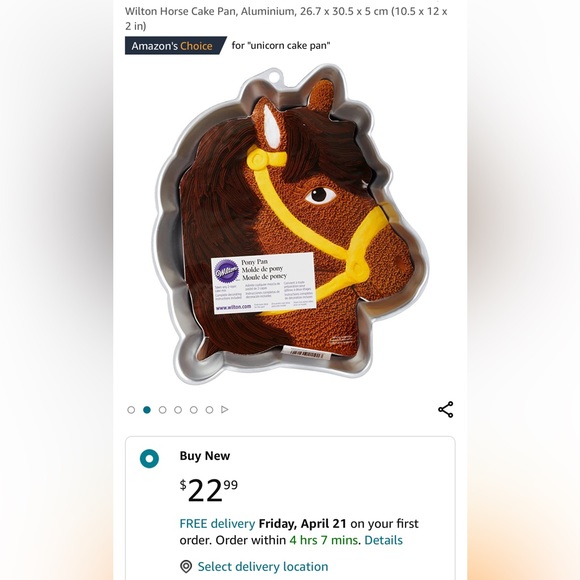Screen dimensions: 580x580
Task: Select the fifth image carousel dot
Action: pyautogui.click(x=194, y=410)
